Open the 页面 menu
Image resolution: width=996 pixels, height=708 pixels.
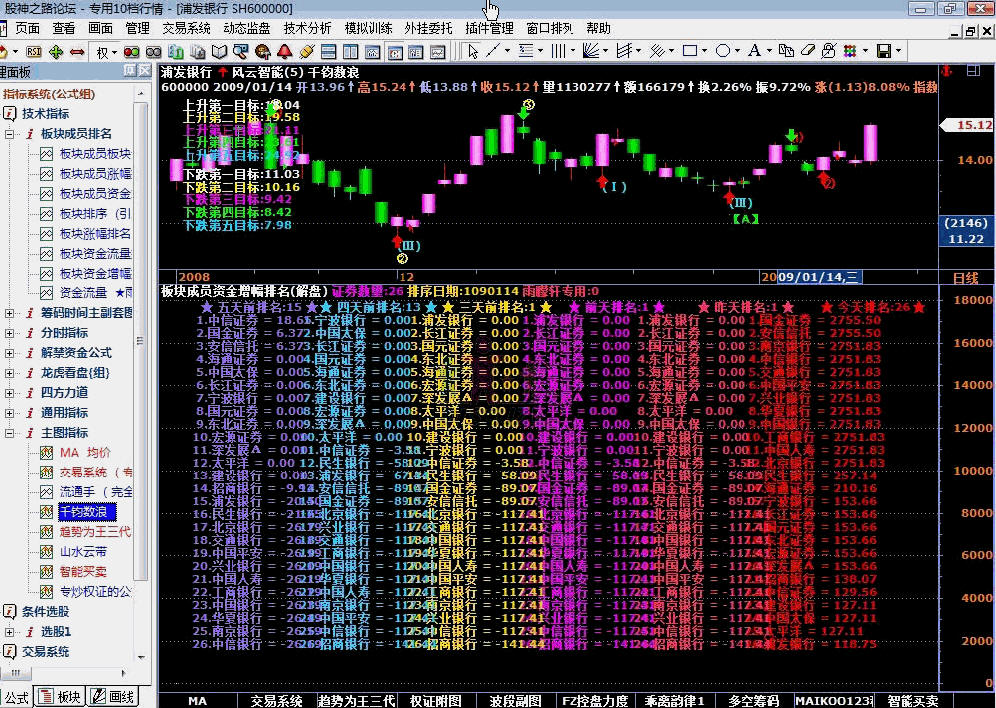[27, 29]
